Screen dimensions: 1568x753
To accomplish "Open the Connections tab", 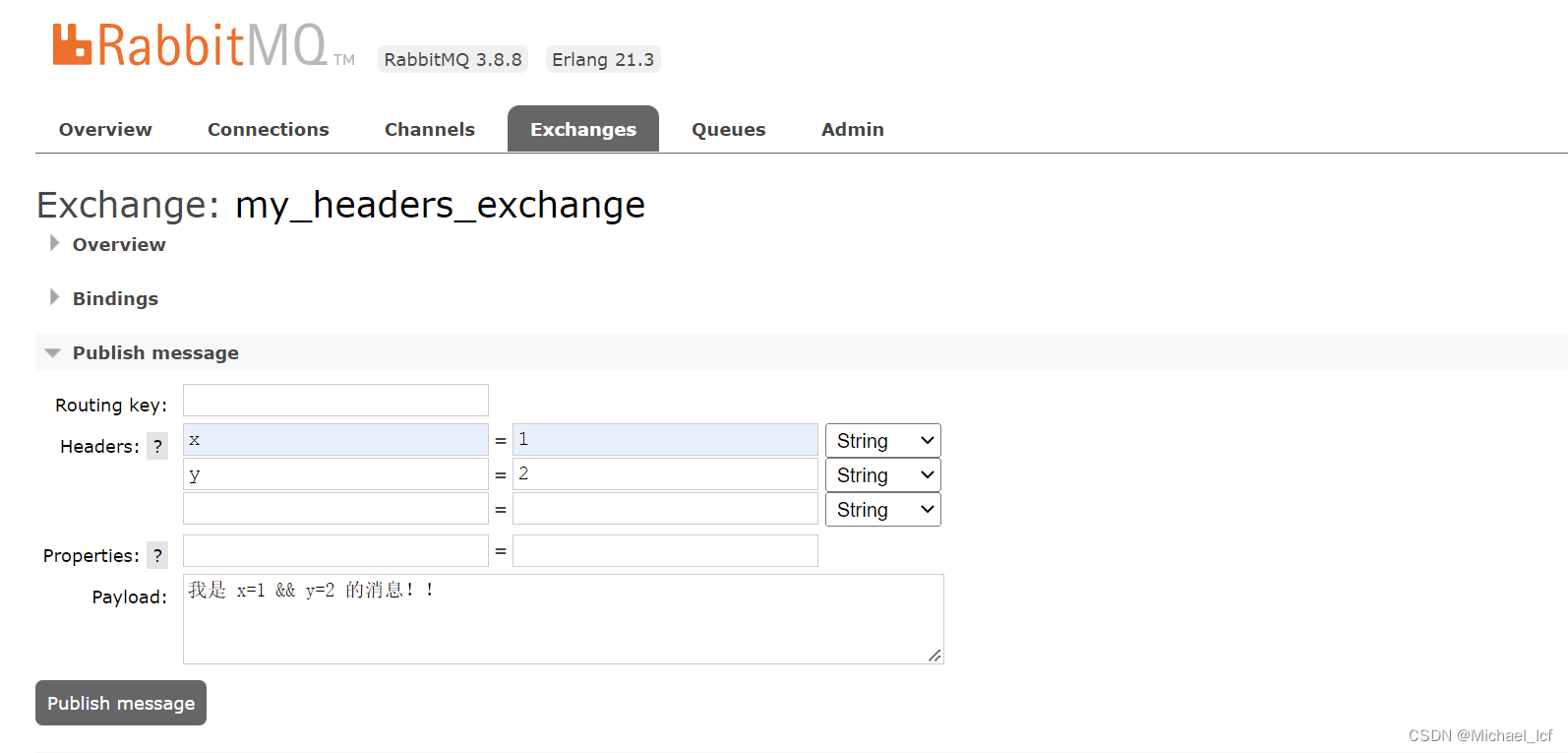I will tap(268, 129).
